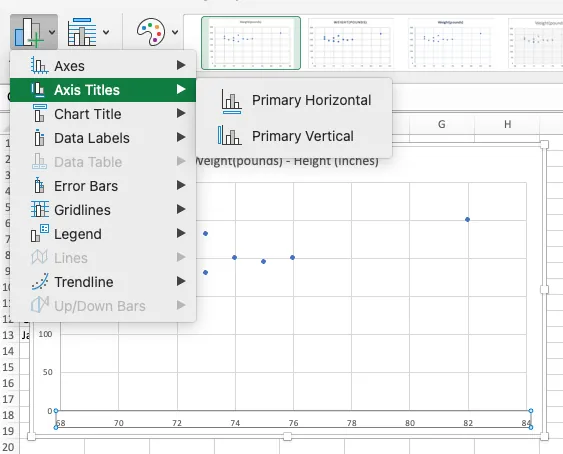Click the chart's bottom-right corner handle
Screen dimensions: 563x454
(544, 436)
